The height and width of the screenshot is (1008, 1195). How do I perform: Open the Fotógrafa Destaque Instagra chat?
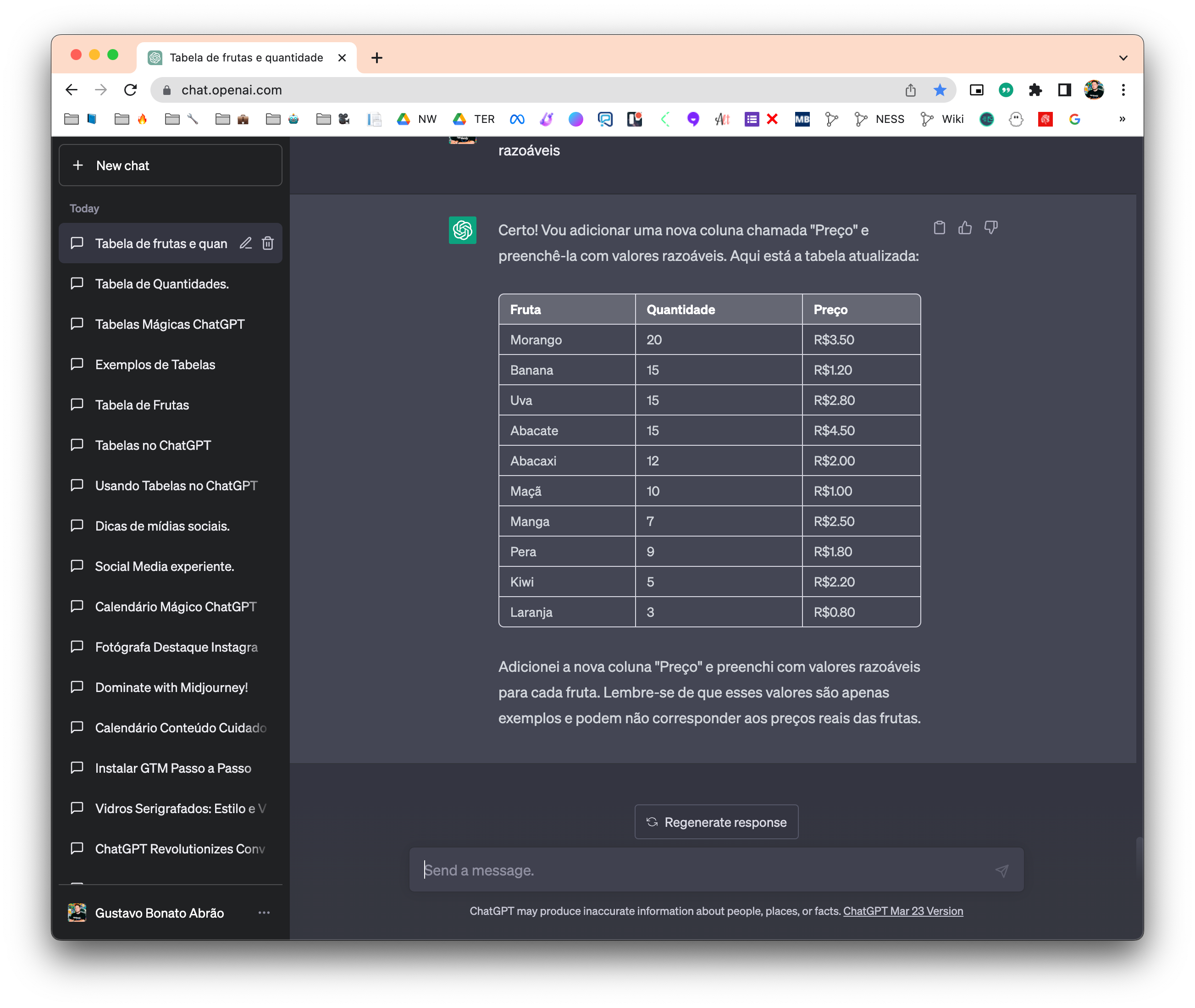[x=170, y=647]
